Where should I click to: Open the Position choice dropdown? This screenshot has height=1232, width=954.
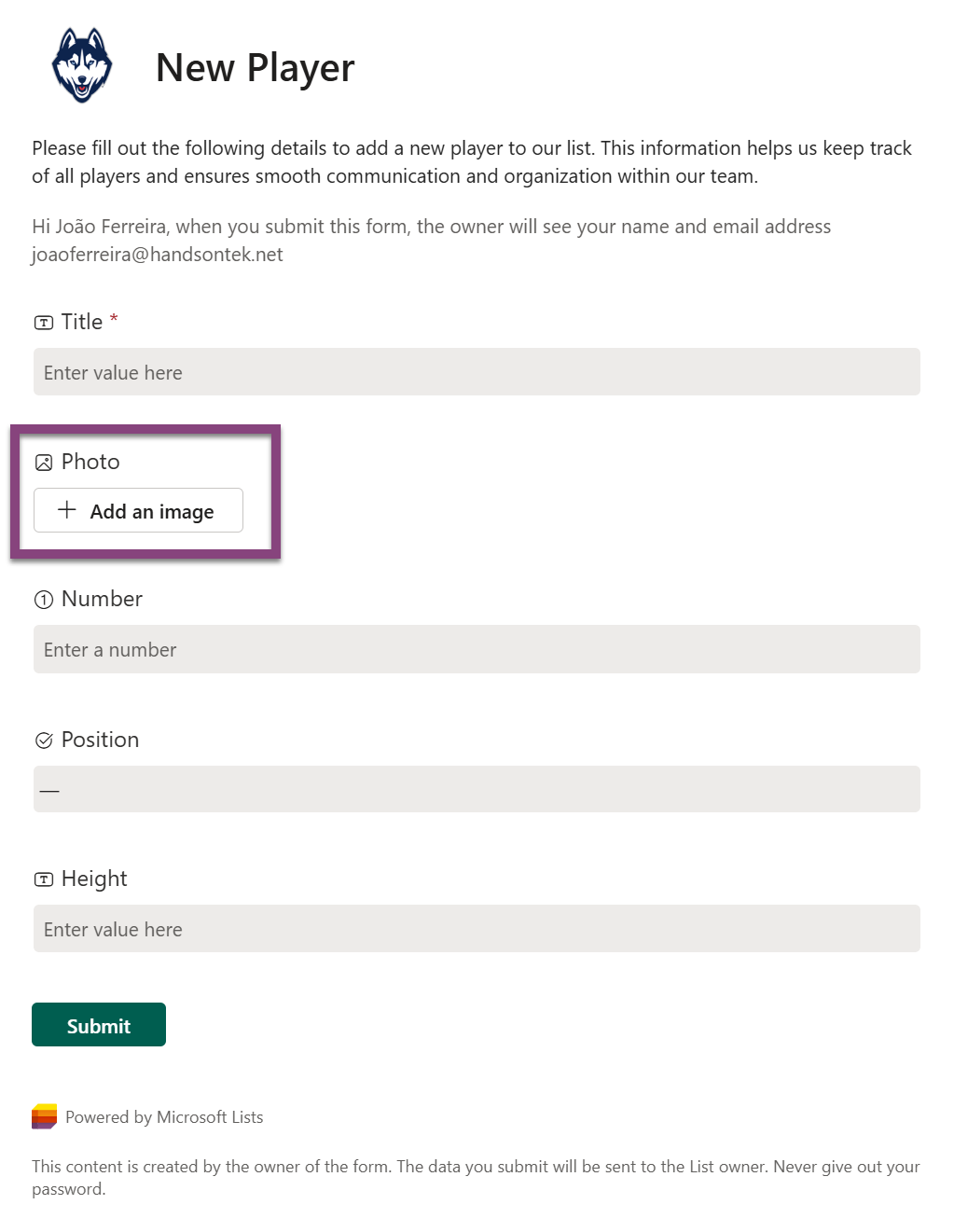tap(477, 789)
